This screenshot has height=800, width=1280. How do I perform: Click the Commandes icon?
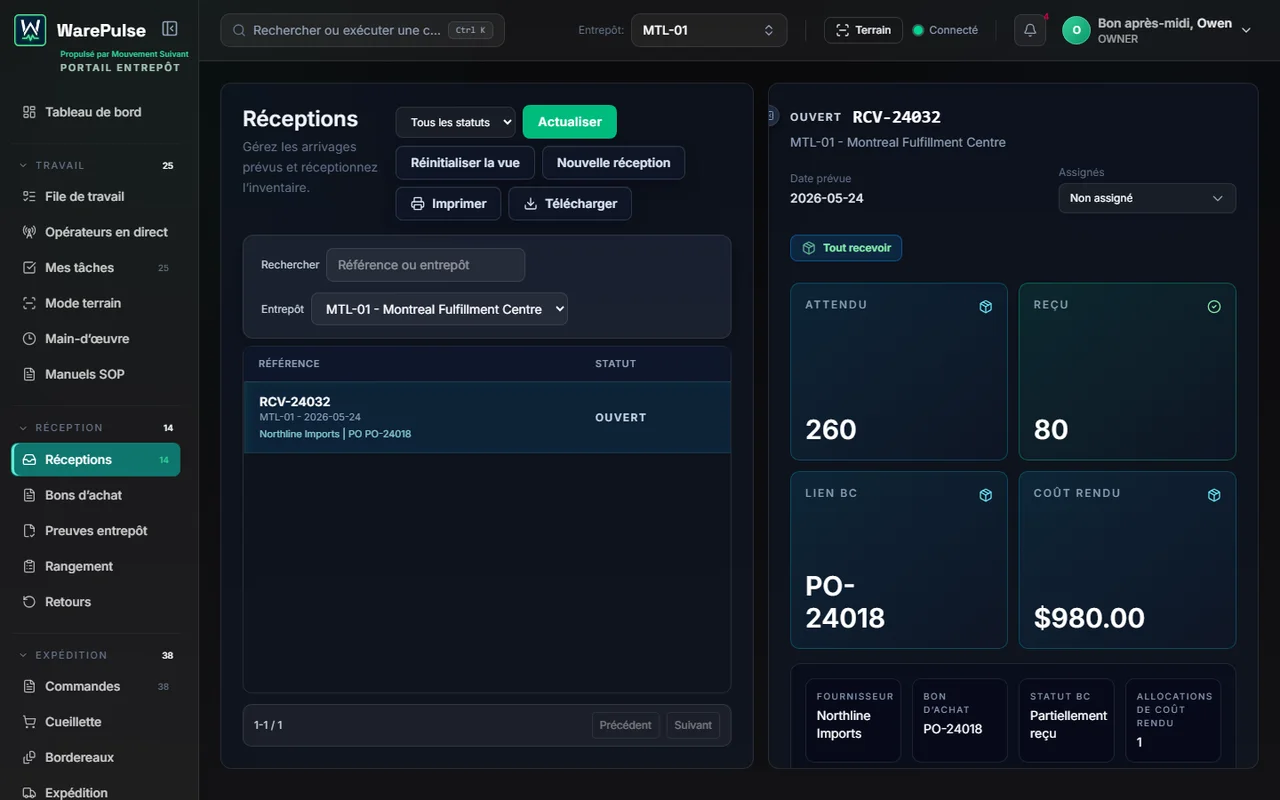coord(29,686)
